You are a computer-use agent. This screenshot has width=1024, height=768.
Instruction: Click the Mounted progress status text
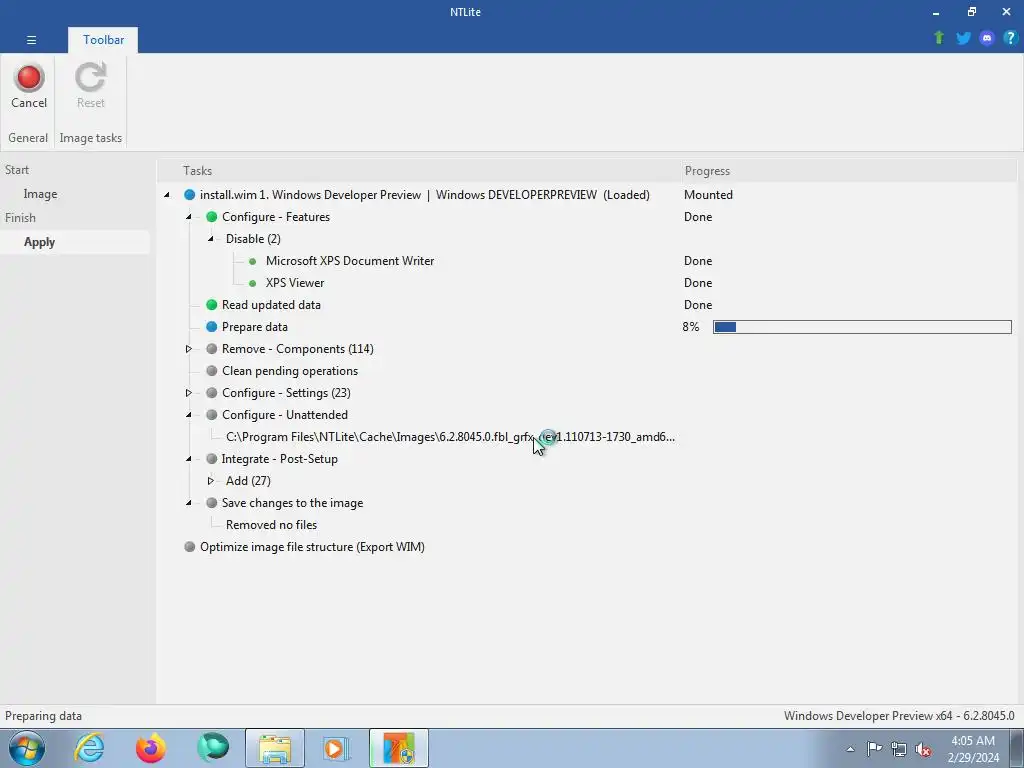(x=709, y=195)
